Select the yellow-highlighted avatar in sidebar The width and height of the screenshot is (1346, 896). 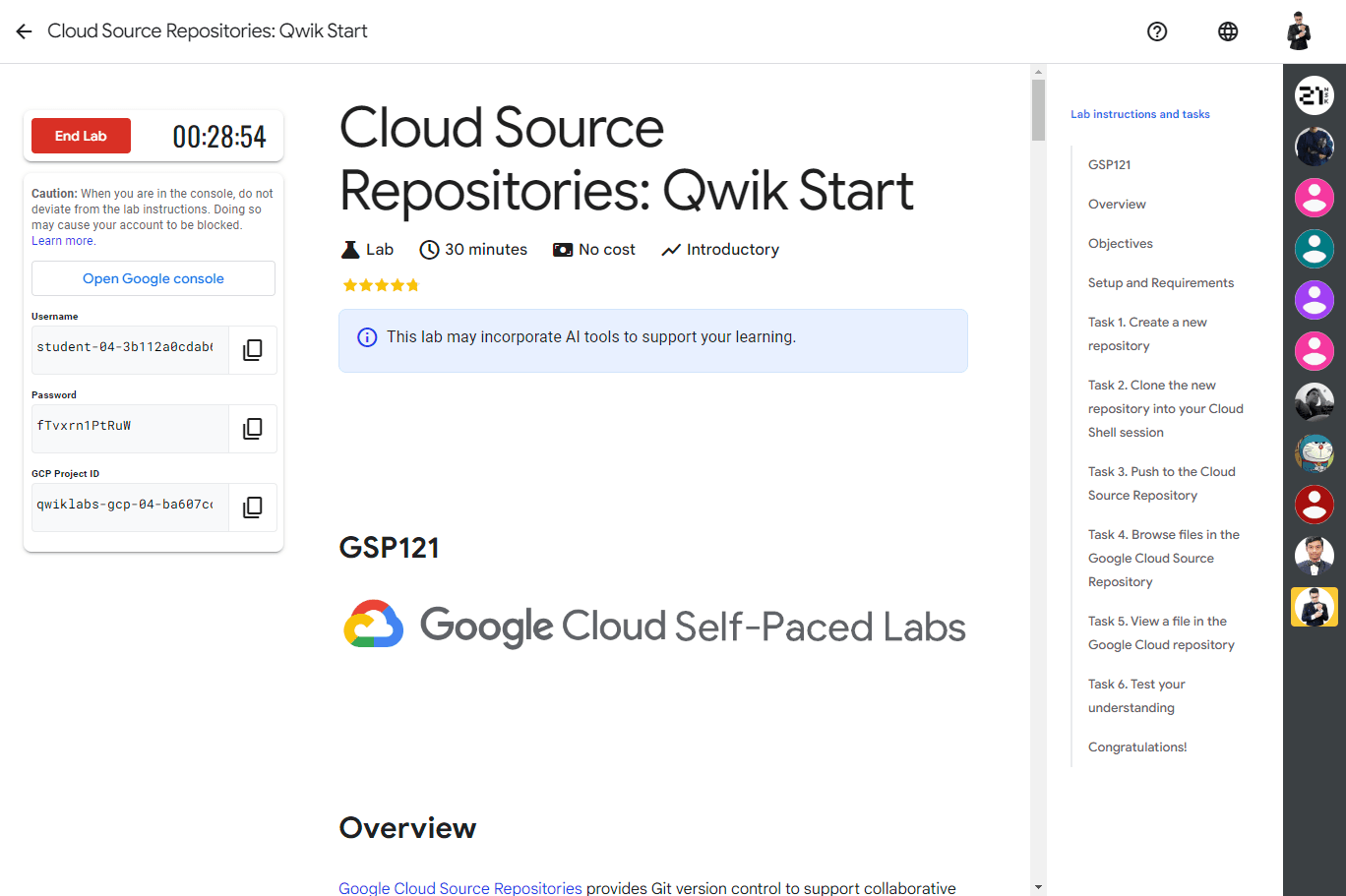click(1315, 607)
